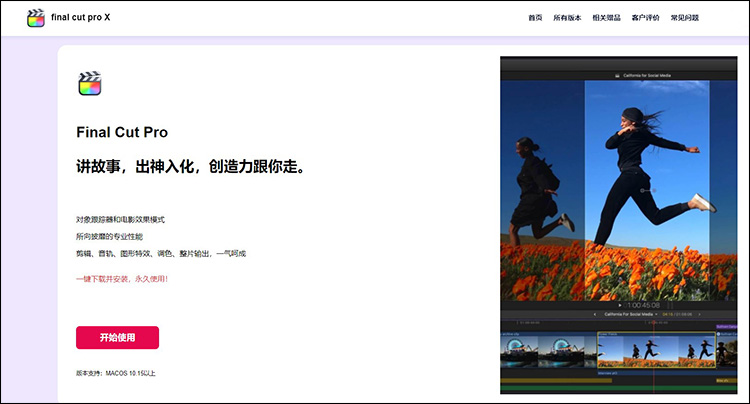750x404 pixels.
Task: Click the Final Cut Pro header logo icon
Action: coord(36,18)
